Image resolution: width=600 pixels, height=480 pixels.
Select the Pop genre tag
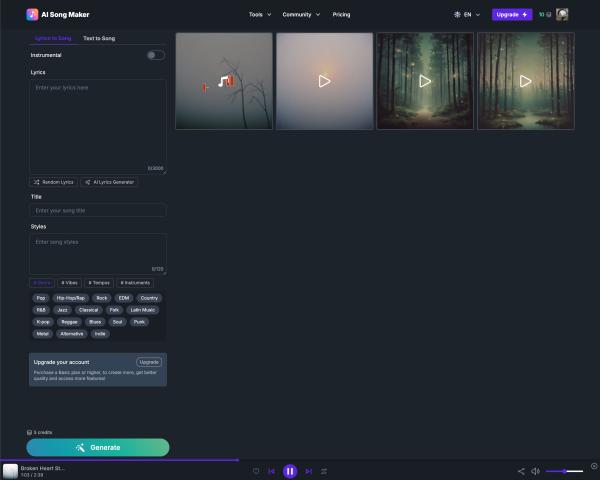pyautogui.click(x=41, y=298)
